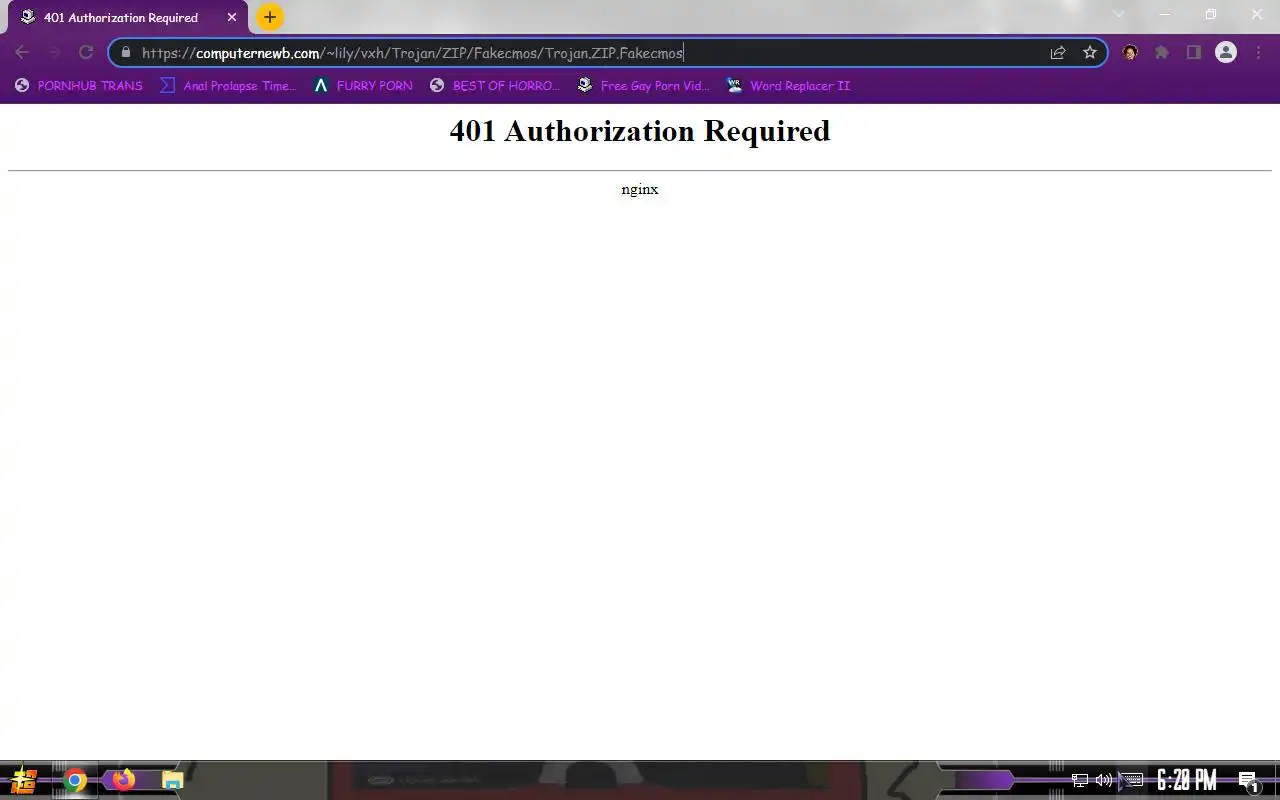Screen dimensions: 1280x800
Task: Open a new tab with the plus button
Action: coord(270,17)
